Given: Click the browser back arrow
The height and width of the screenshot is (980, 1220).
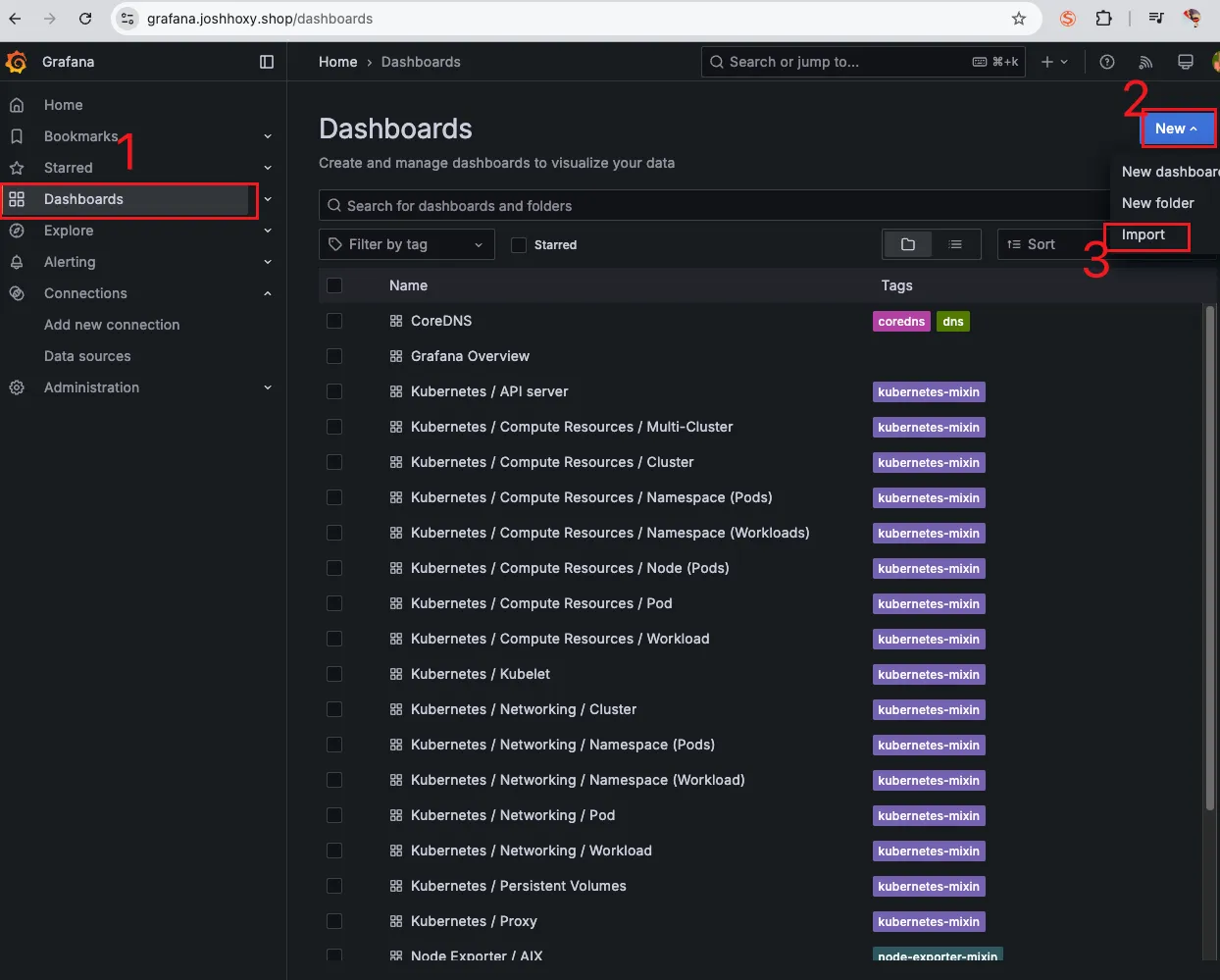Looking at the screenshot, I should [x=15, y=19].
